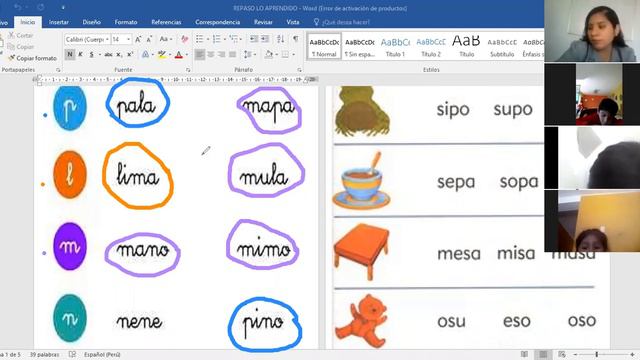Open the Vista tab
Screen dimensions: 640x360
(x=293, y=22)
